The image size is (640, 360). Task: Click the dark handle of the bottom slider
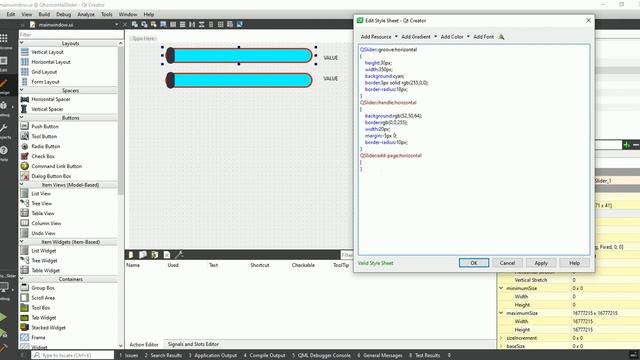[x=170, y=80]
